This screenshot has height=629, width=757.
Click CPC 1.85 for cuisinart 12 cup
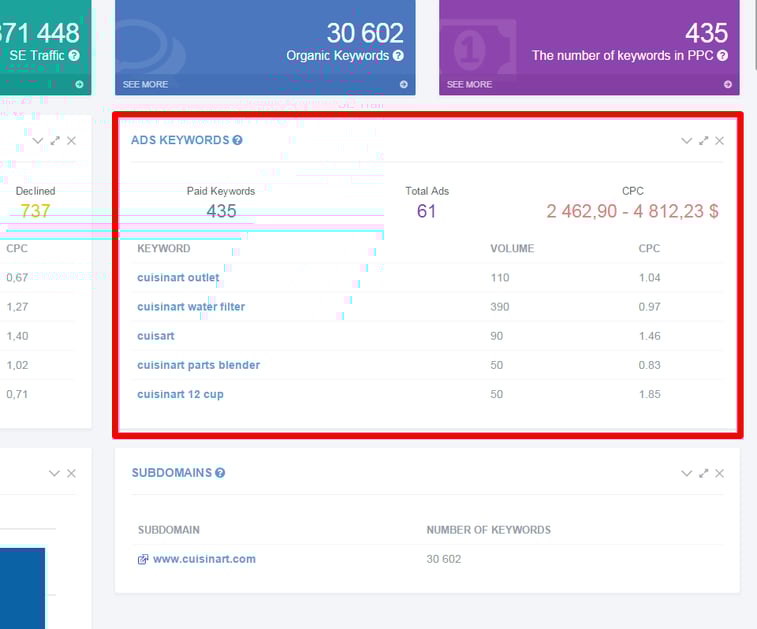(x=649, y=394)
